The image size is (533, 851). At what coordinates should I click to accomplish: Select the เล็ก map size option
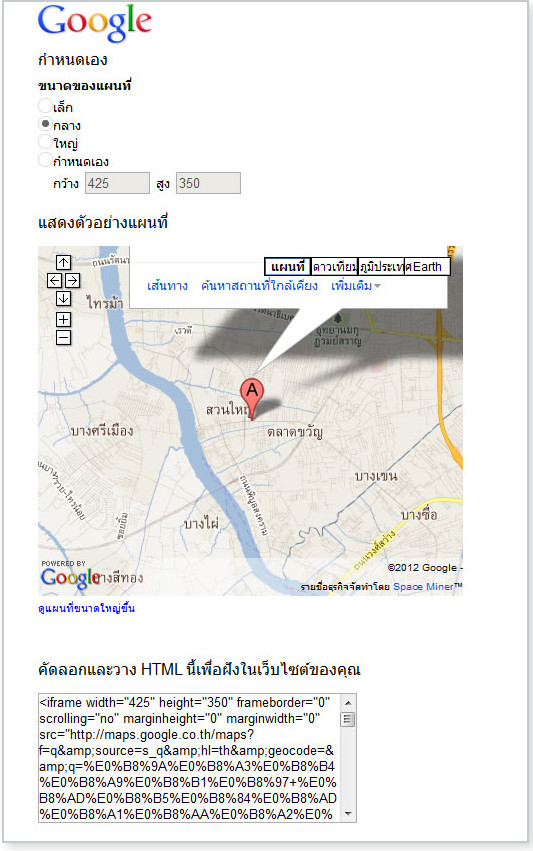point(46,105)
